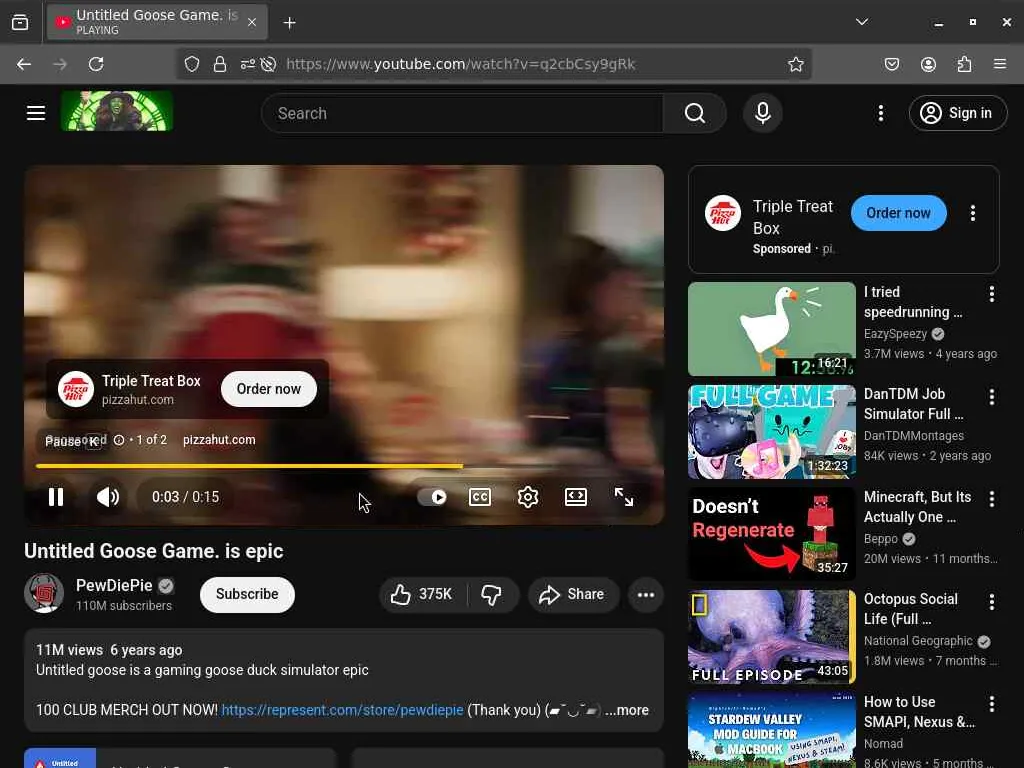List all tabs dropdown arrow

point(862,22)
